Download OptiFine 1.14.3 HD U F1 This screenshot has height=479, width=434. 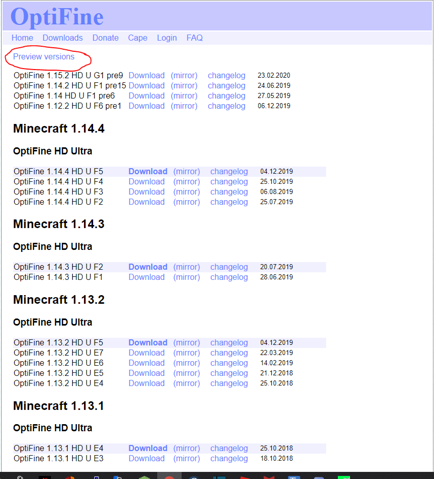tap(146, 277)
